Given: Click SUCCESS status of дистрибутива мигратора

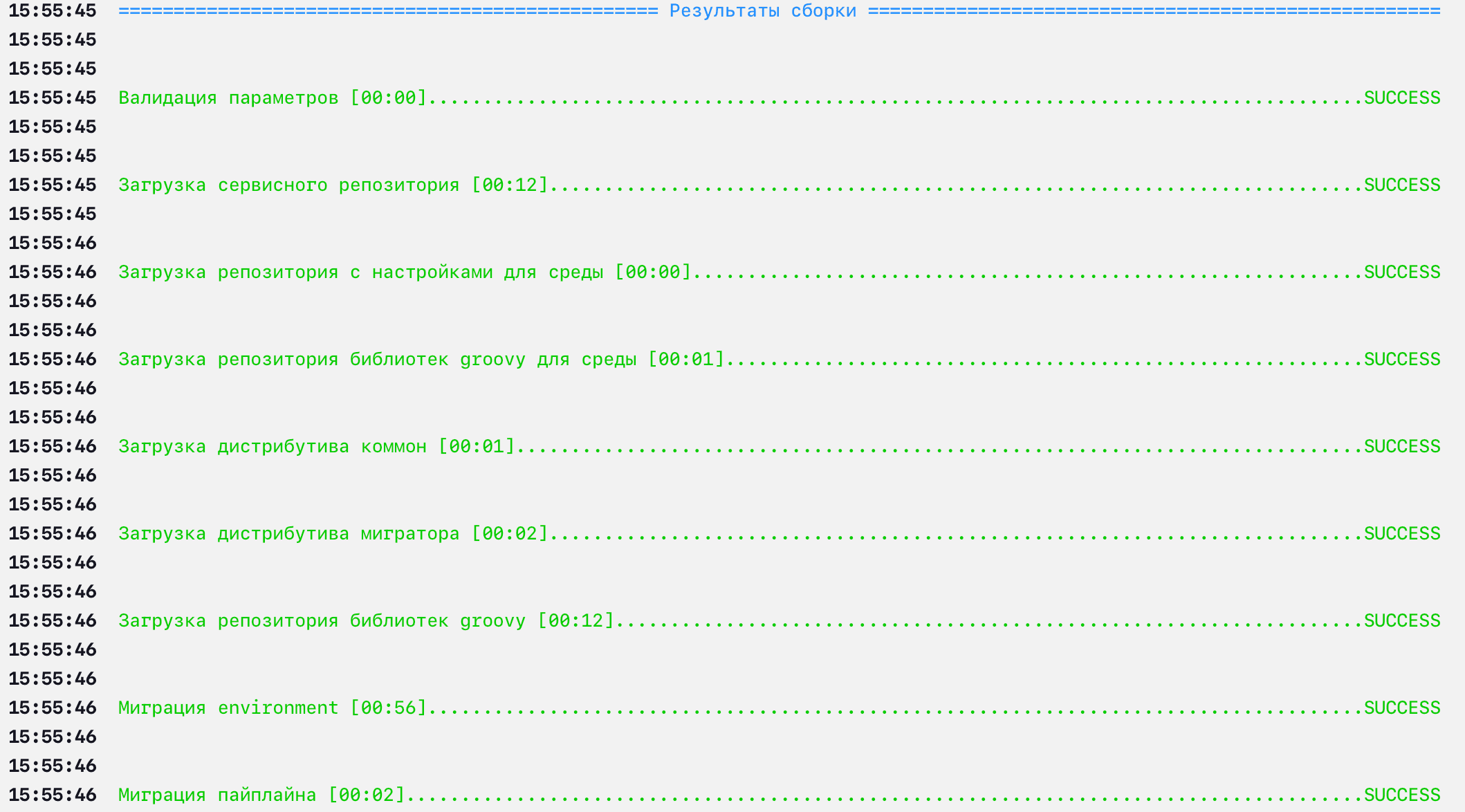Looking at the screenshot, I should coord(1401,533).
